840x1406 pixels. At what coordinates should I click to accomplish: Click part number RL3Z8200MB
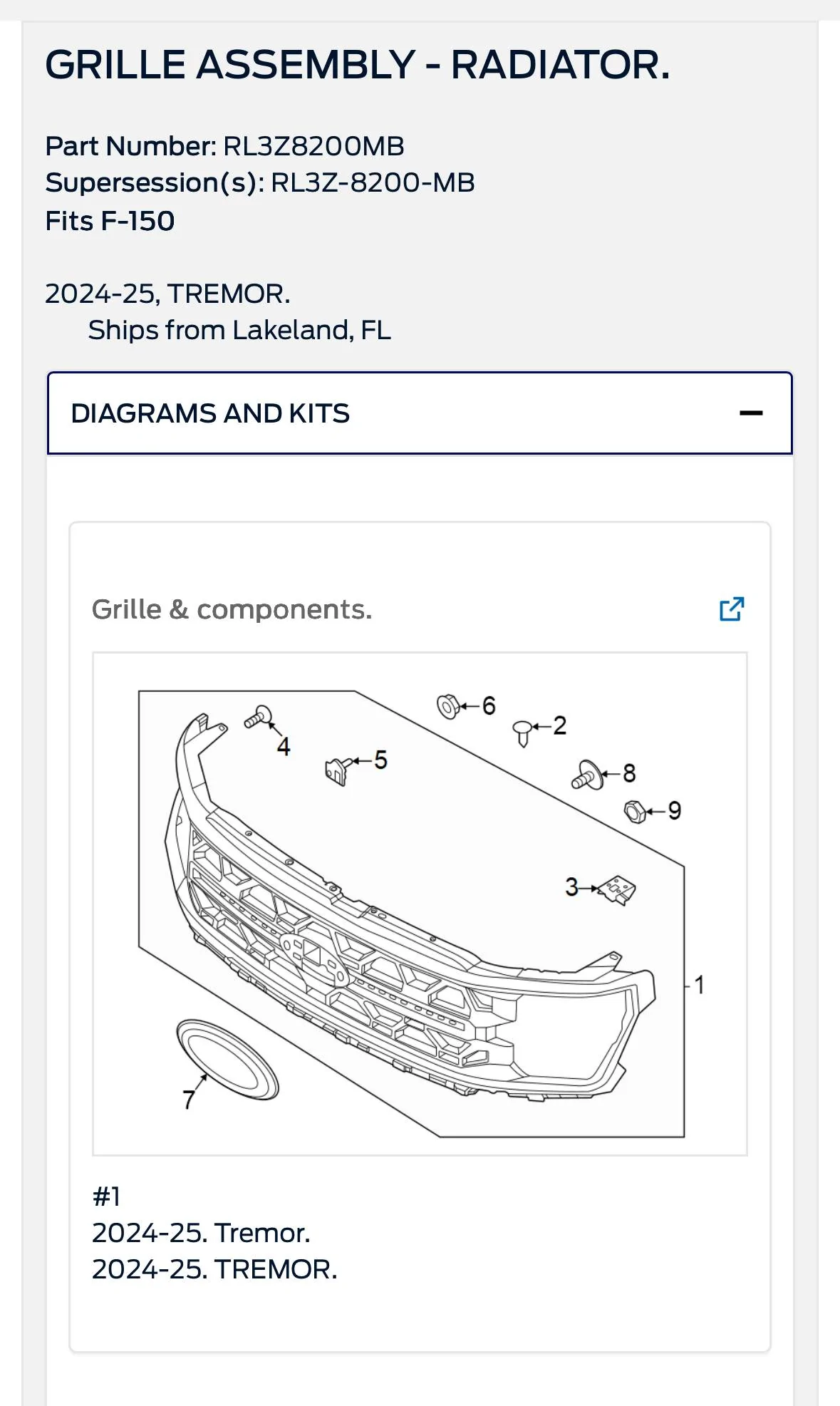pyautogui.click(x=313, y=146)
